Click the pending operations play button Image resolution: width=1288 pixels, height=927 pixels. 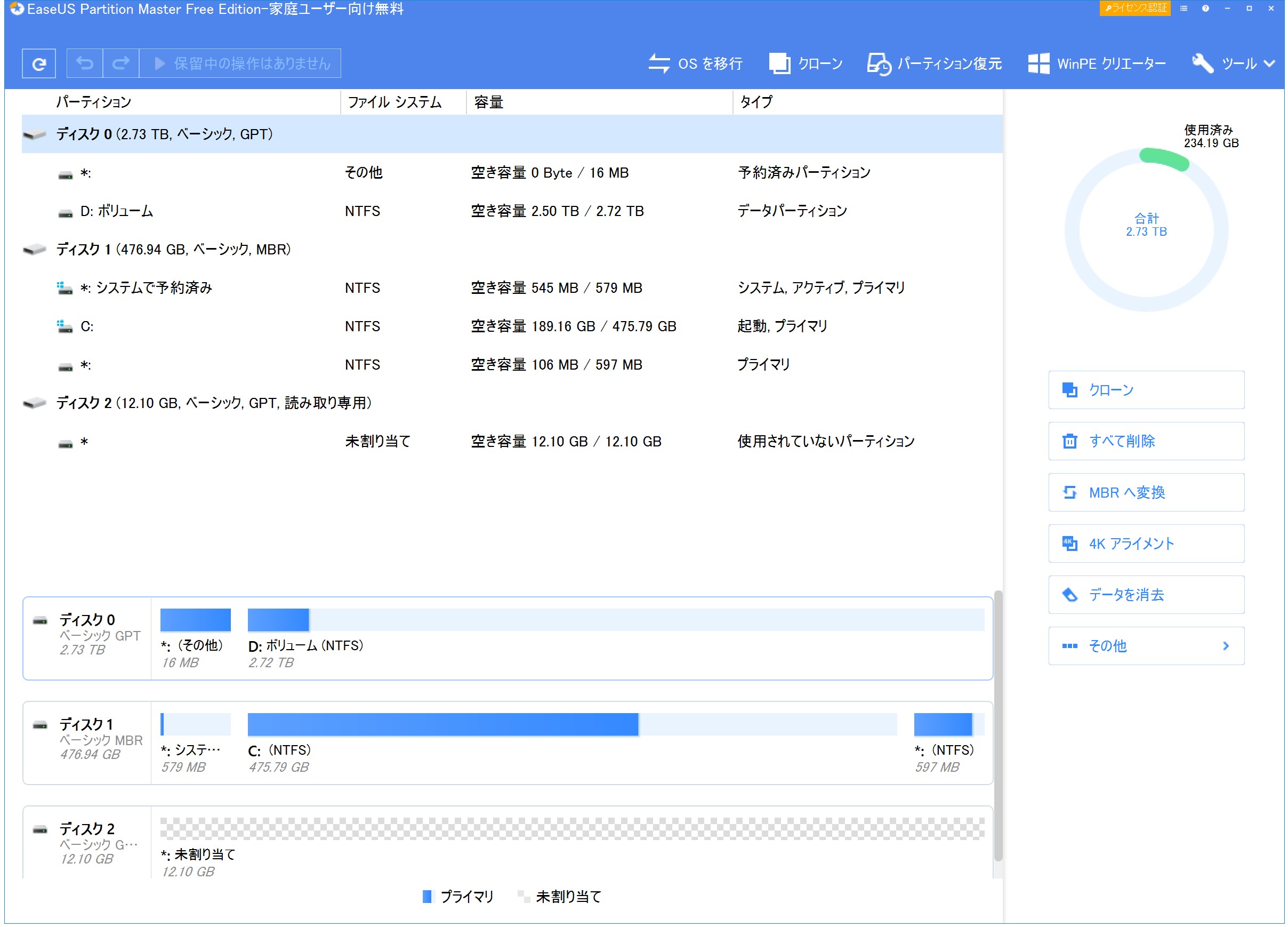tap(159, 63)
